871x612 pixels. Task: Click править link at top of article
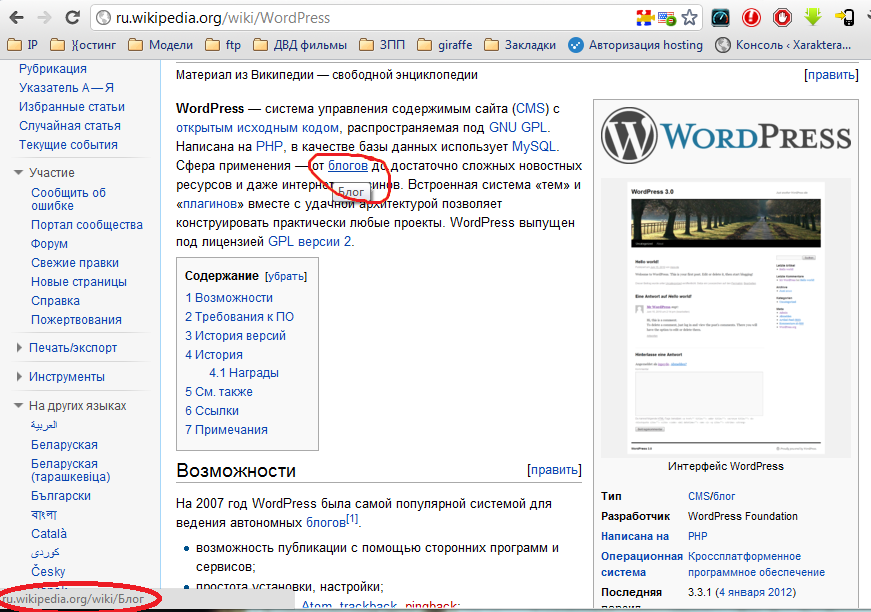831,75
